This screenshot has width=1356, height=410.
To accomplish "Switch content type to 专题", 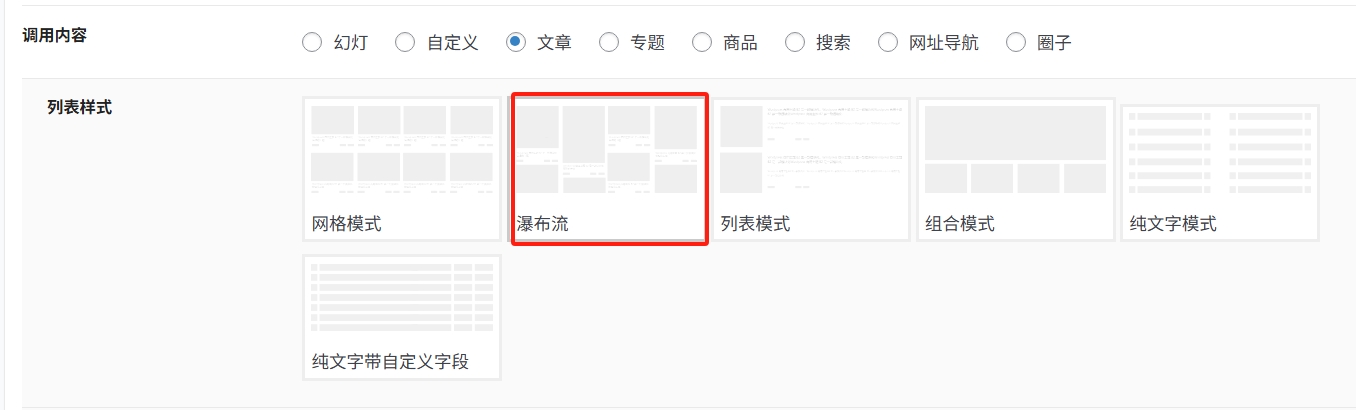I will pos(609,42).
